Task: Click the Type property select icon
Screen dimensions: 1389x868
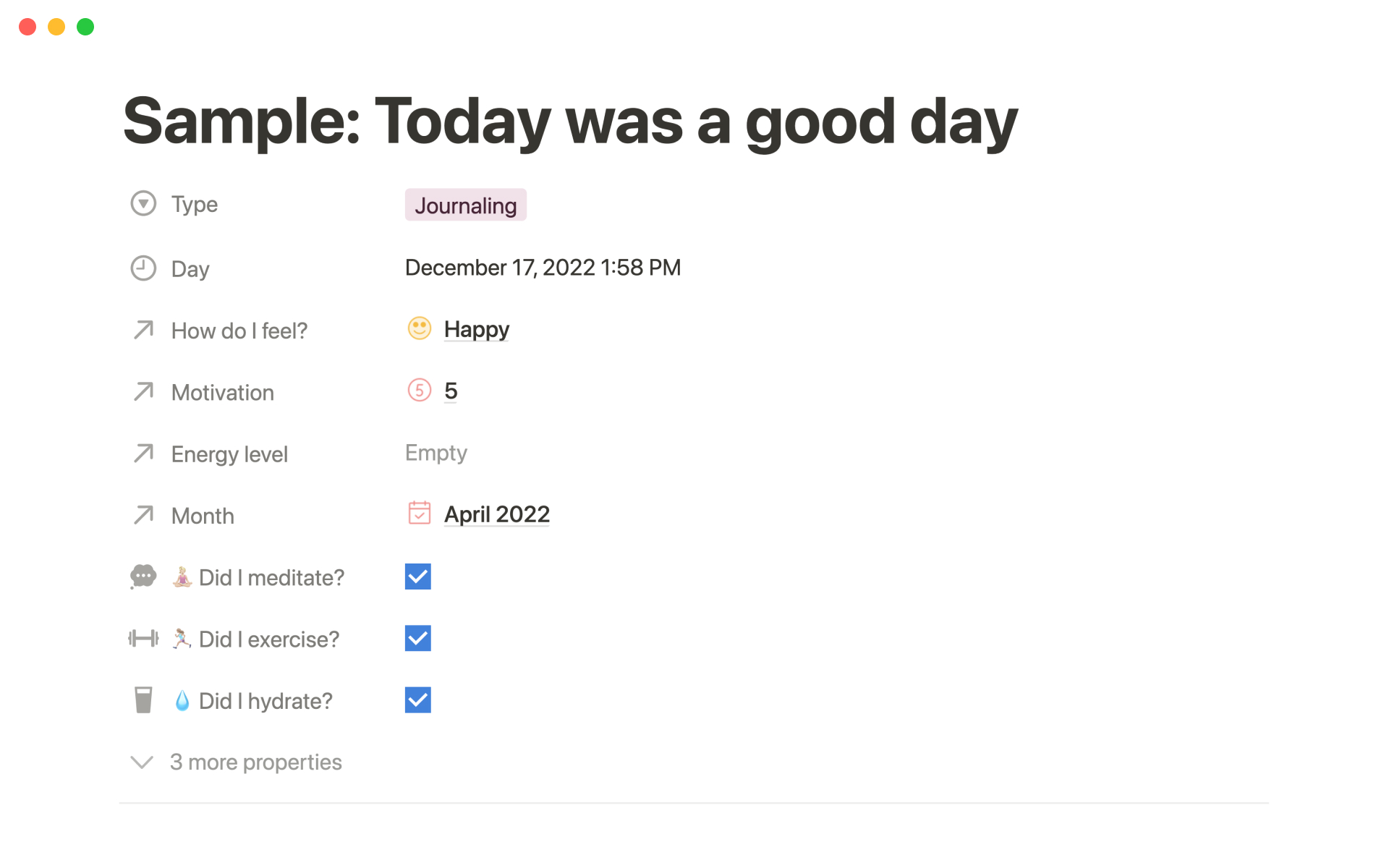Action: 143,203
